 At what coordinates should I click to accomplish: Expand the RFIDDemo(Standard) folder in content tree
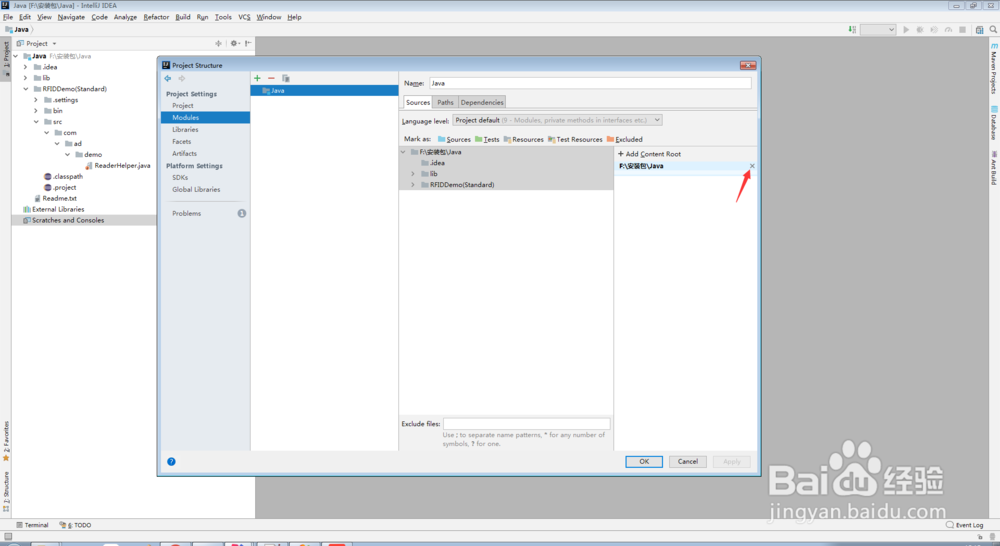pyautogui.click(x=413, y=185)
